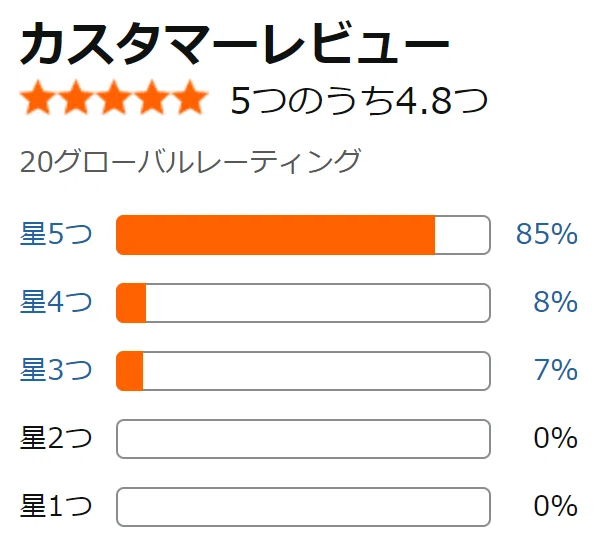Click the empty 1-star histogram bar
604x558 pixels.
[x=303, y=507]
